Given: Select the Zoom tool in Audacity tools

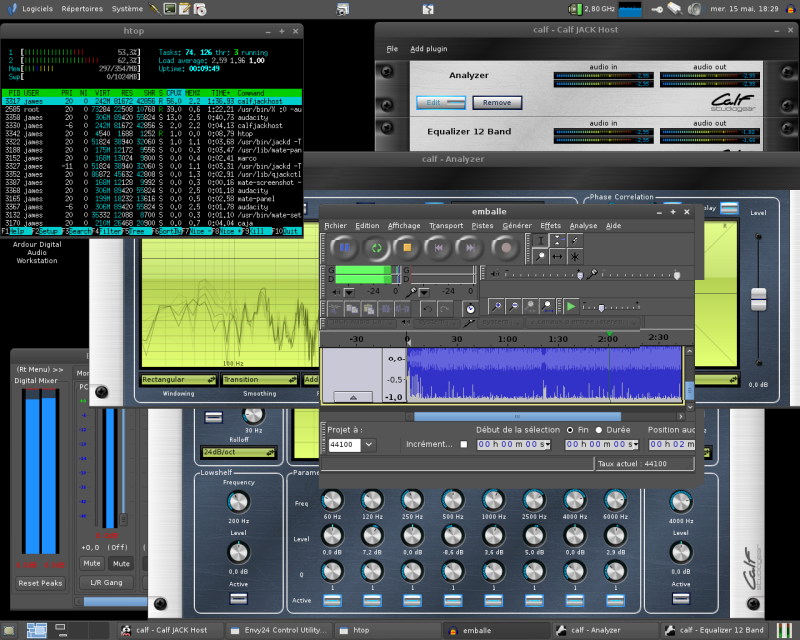Looking at the screenshot, I should tap(542, 256).
